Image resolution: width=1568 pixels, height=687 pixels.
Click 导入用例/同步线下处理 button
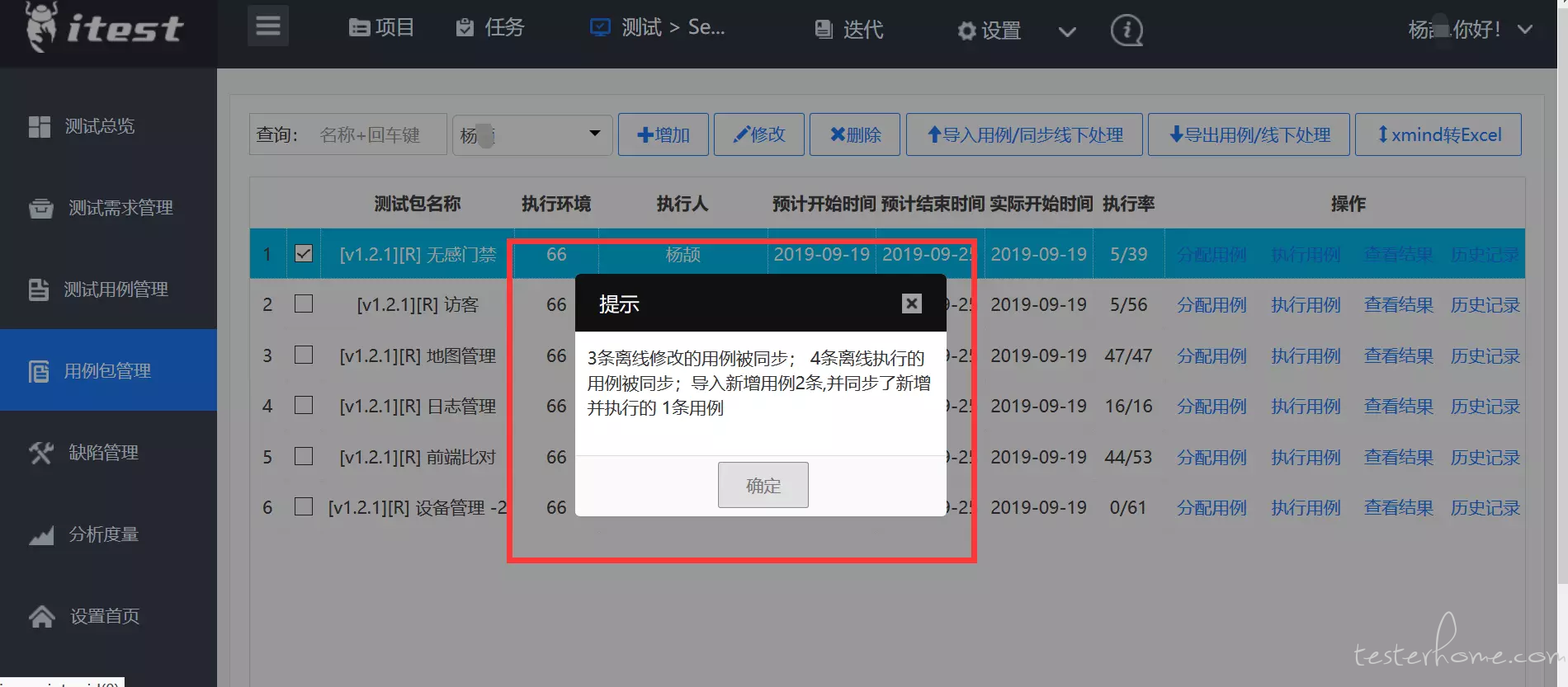click(x=1024, y=134)
